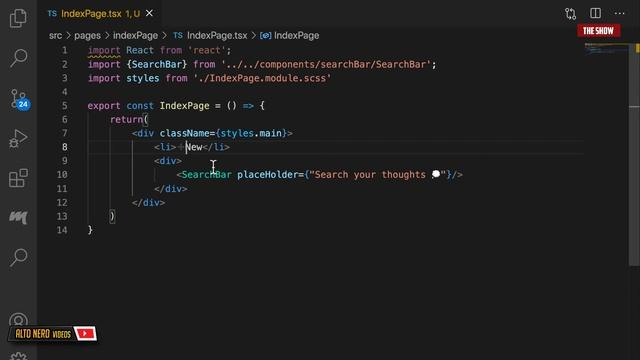This screenshot has height=360, width=640.
Task: Open Search in the activity bar
Action: tap(18, 58)
